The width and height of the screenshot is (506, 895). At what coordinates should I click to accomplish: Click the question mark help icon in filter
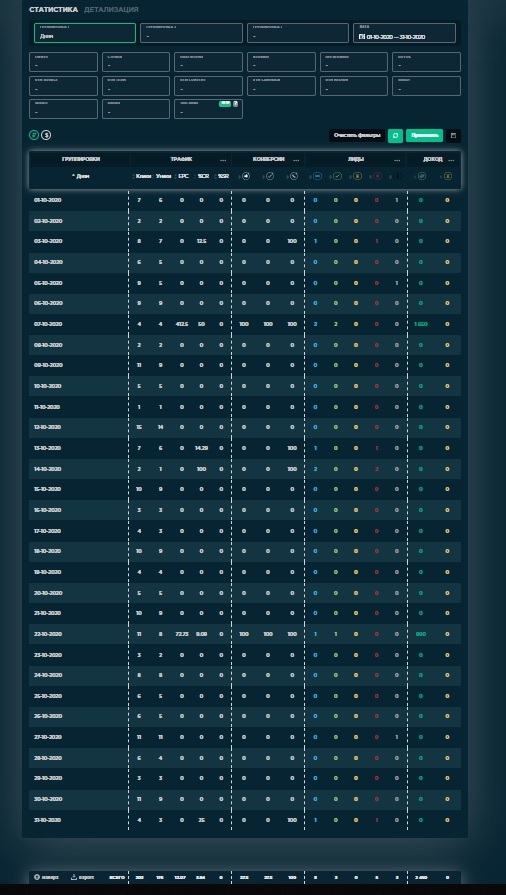(x=235, y=103)
